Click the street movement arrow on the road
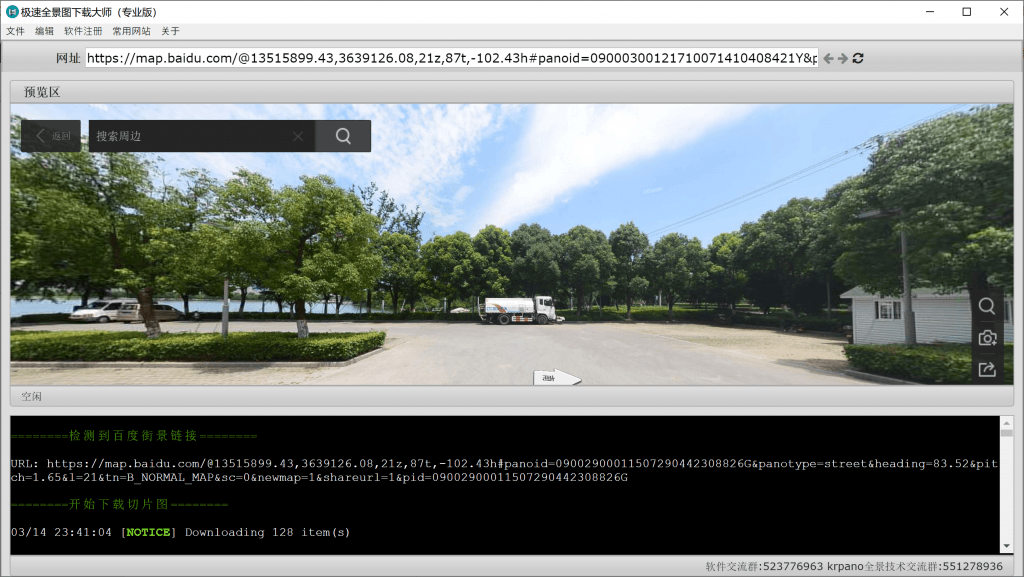Image resolution: width=1024 pixels, height=577 pixels. [x=557, y=377]
